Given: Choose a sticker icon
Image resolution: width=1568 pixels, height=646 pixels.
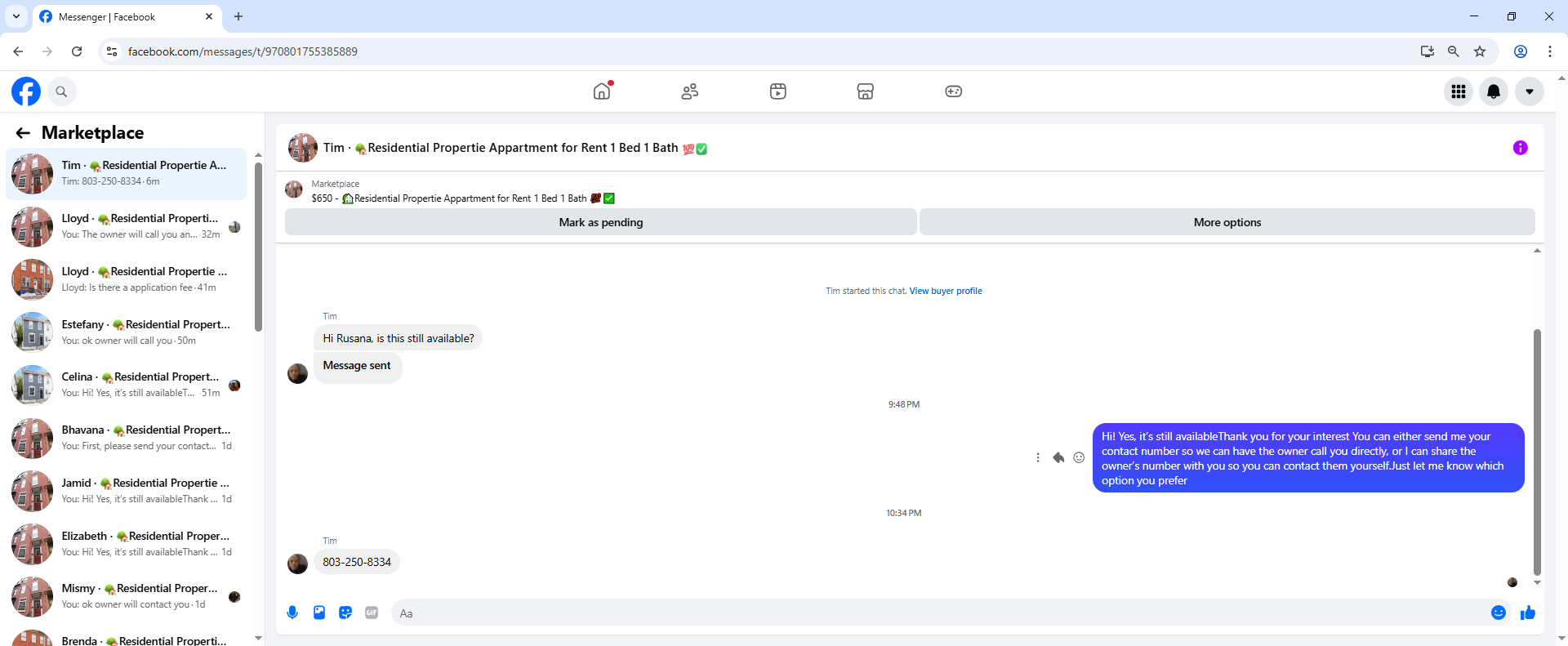Looking at the screenshot, I should (345, 613).
